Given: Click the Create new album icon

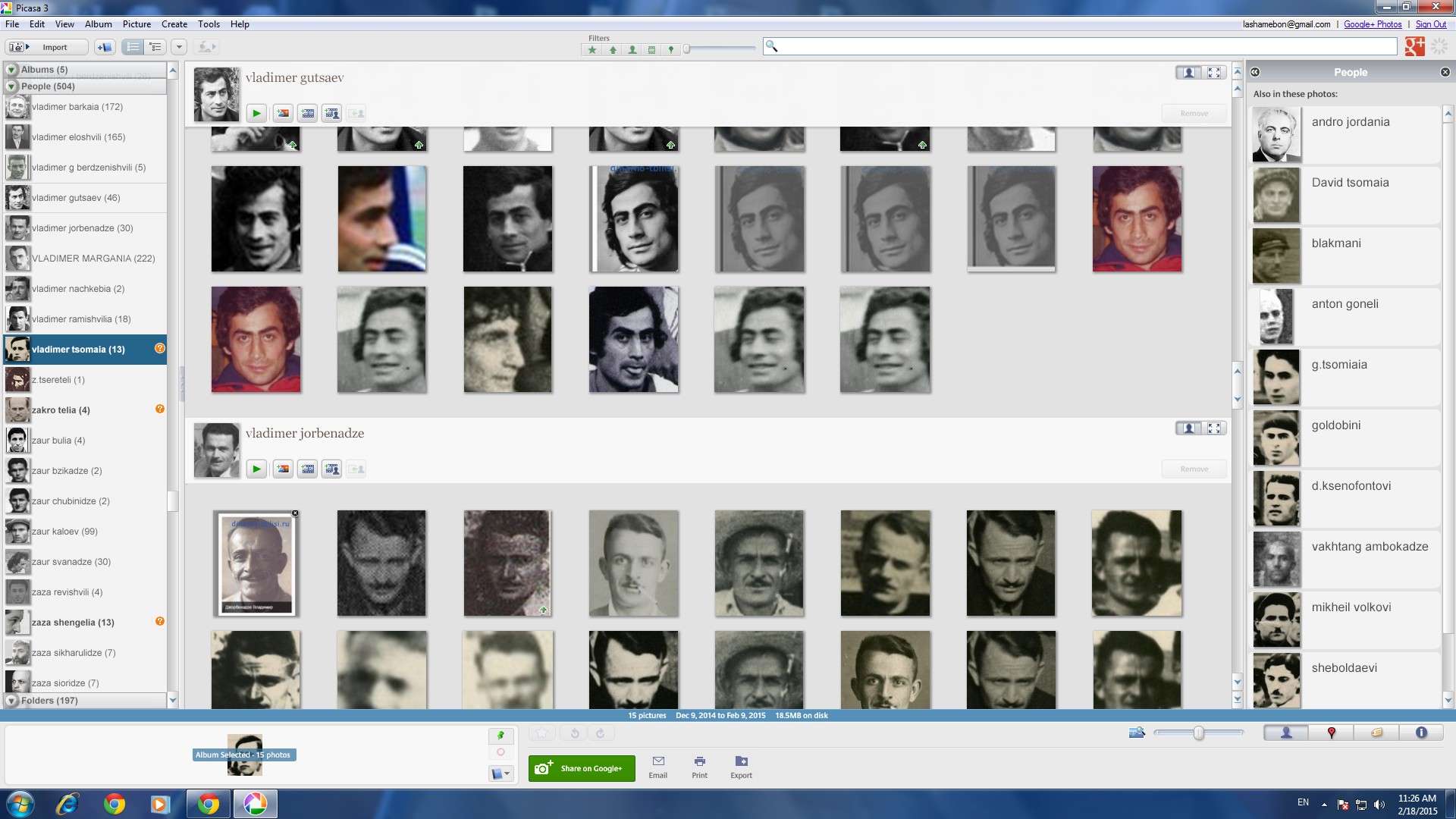Looking at the screenshot, I should point(105,47).
